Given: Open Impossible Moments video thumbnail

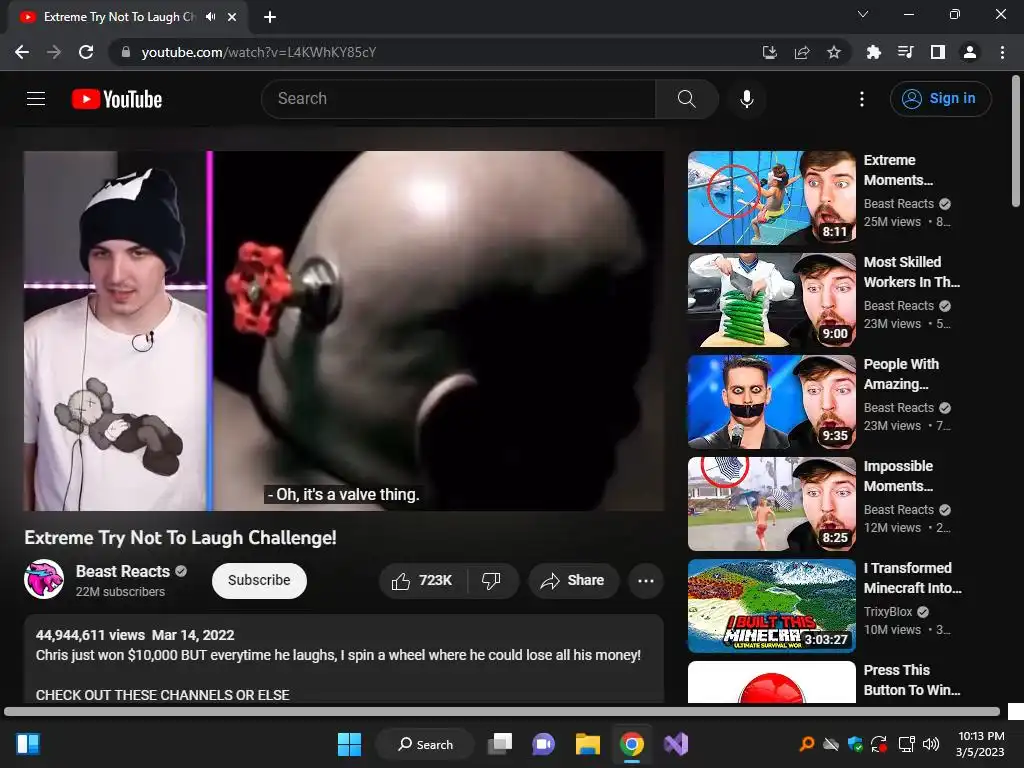Looking at the screenshot, I should (x=771, y=504).
